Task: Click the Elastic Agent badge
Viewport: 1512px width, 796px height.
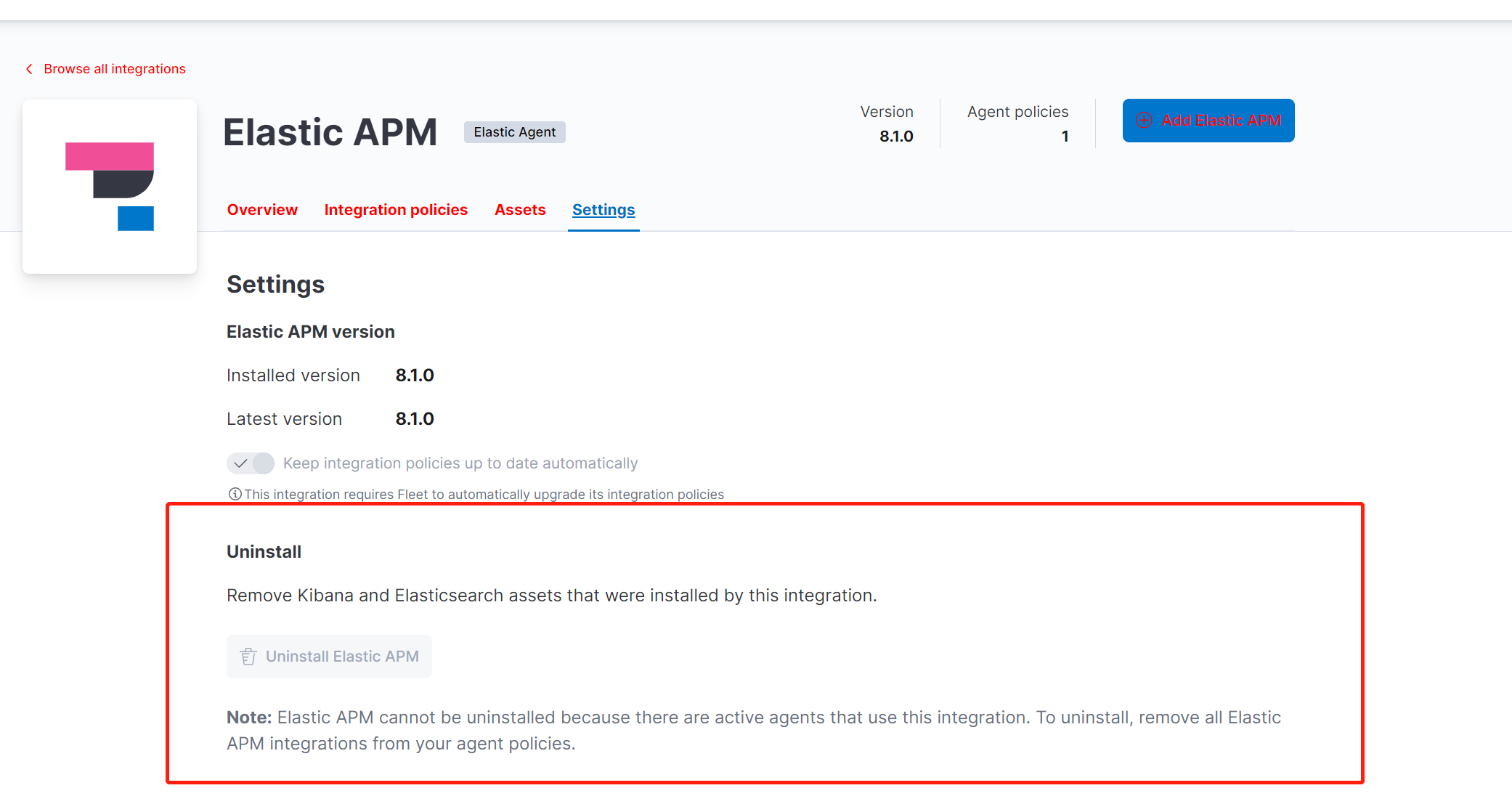Action: (514, 132)
